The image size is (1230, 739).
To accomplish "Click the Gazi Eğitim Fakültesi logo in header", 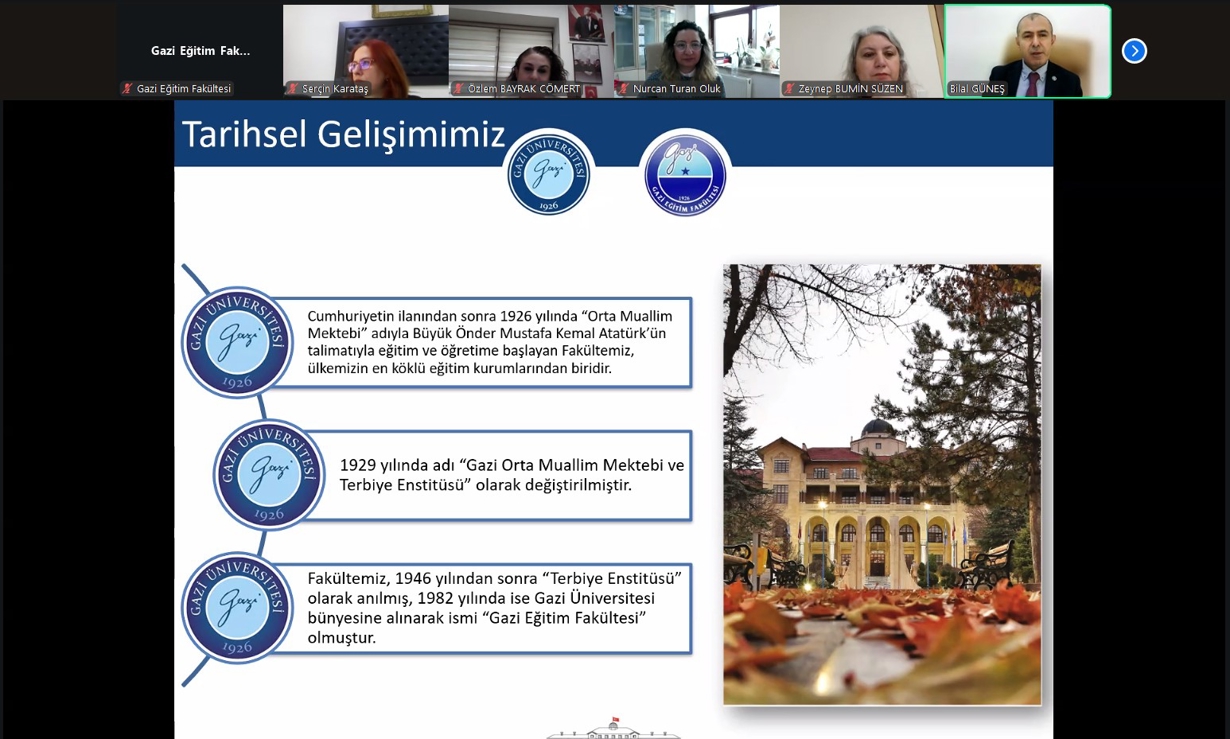I will 685,175.
